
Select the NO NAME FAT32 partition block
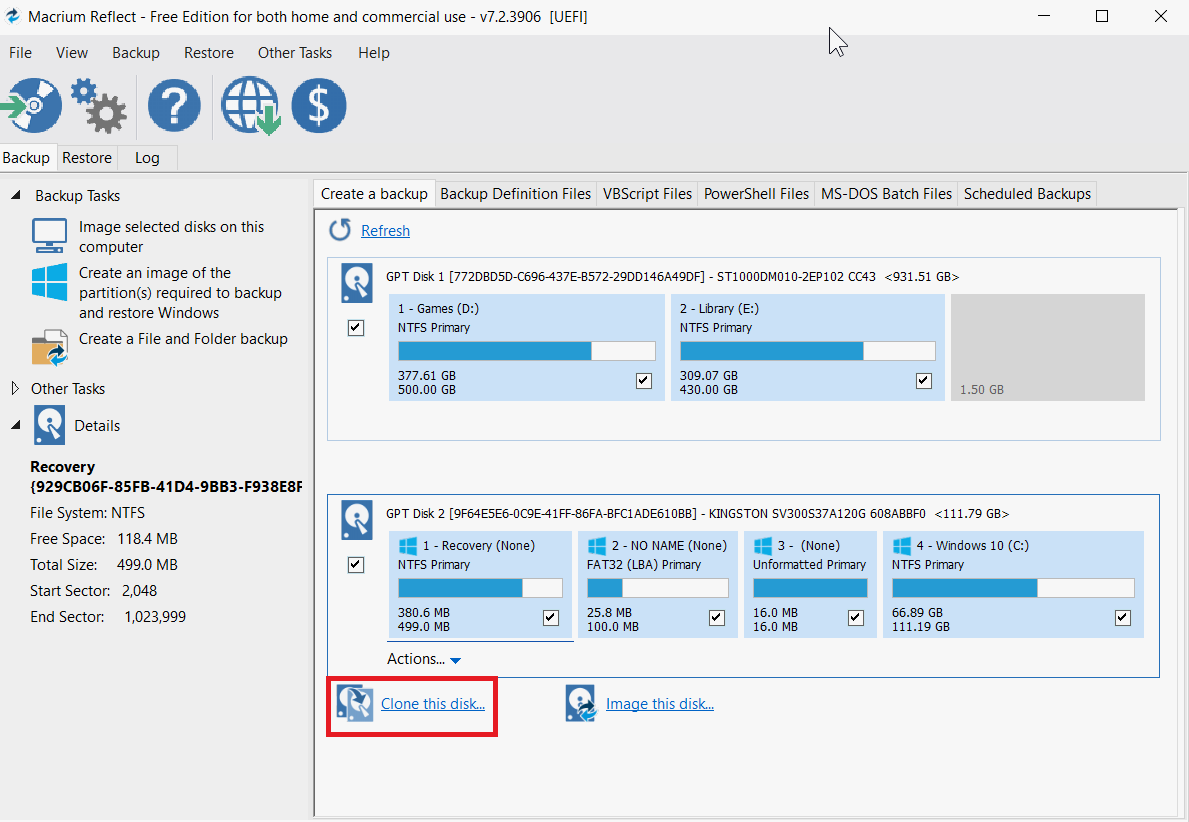tap(657, 585)
